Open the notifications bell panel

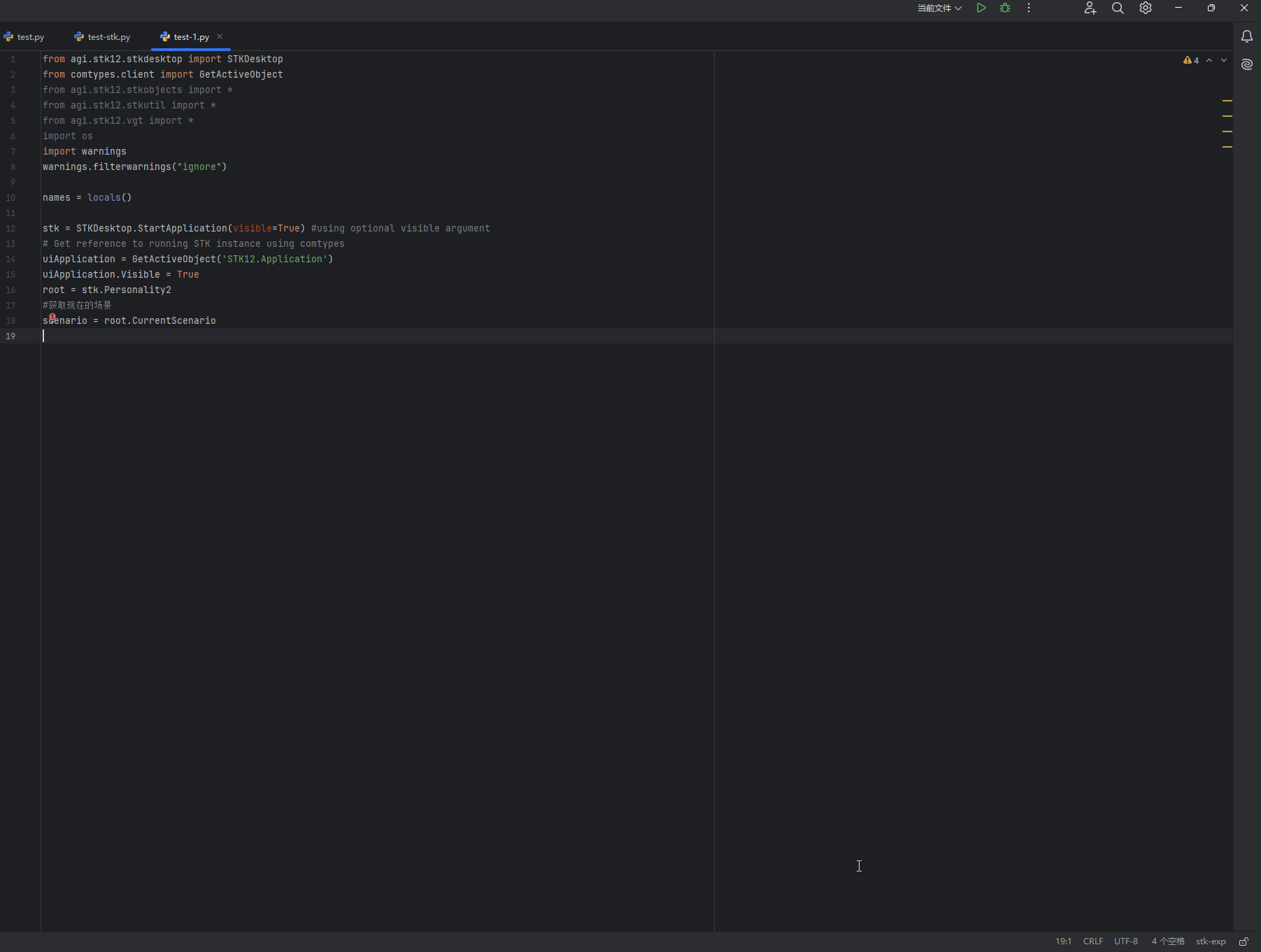click(1246, 36)
